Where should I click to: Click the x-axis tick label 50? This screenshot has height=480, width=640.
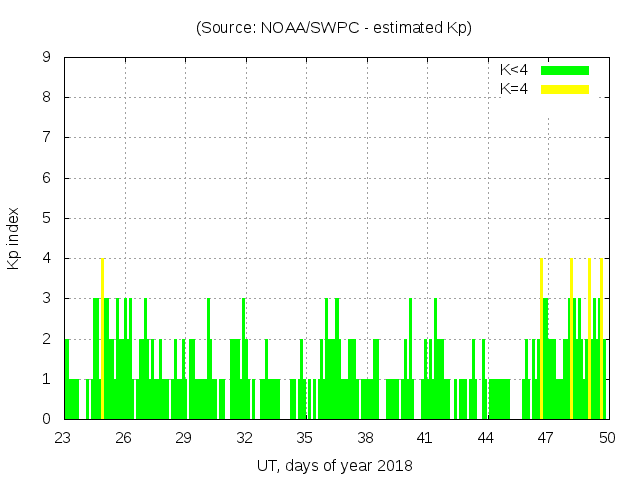(606, 438)
